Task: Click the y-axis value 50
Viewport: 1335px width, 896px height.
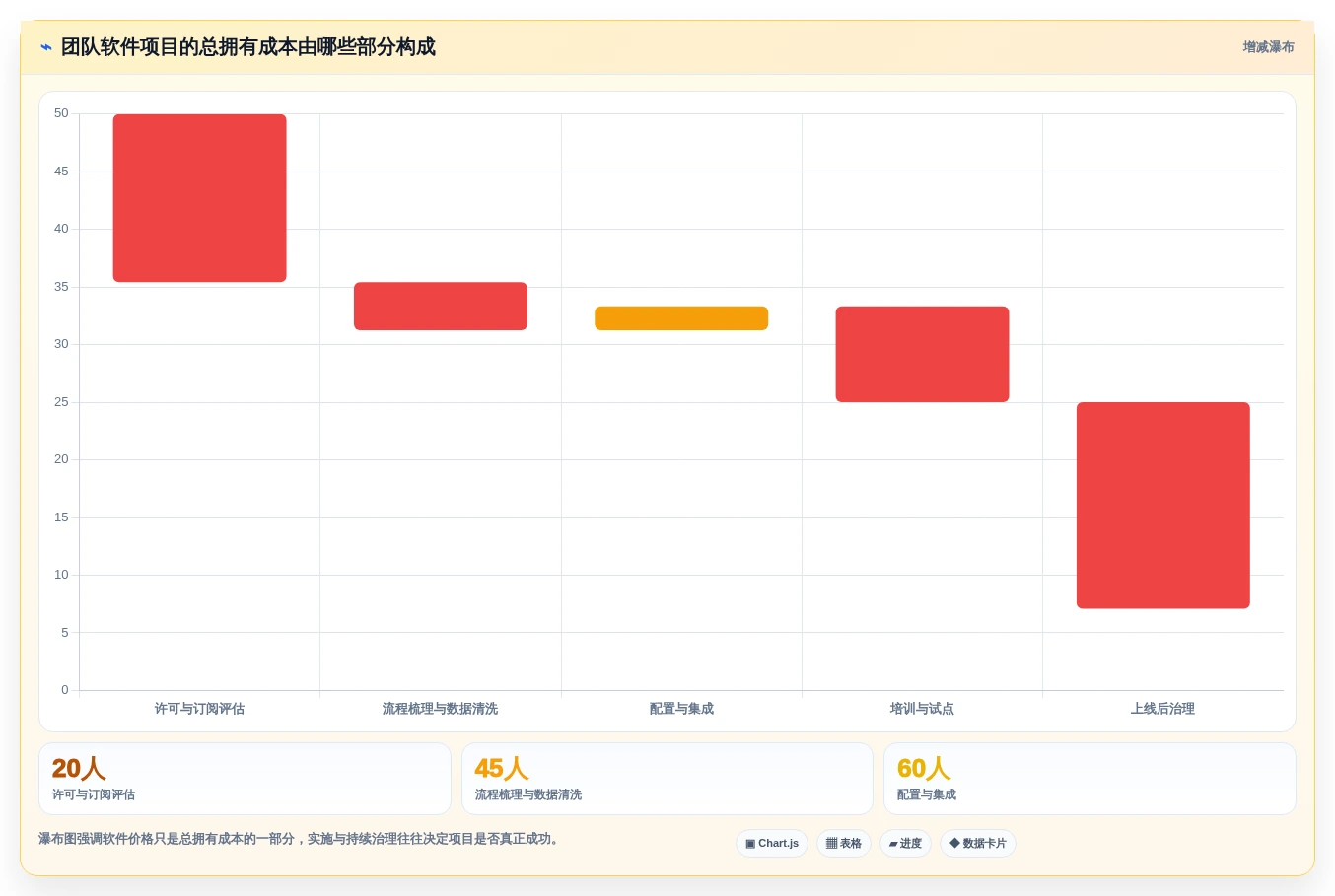Action: 61,114
